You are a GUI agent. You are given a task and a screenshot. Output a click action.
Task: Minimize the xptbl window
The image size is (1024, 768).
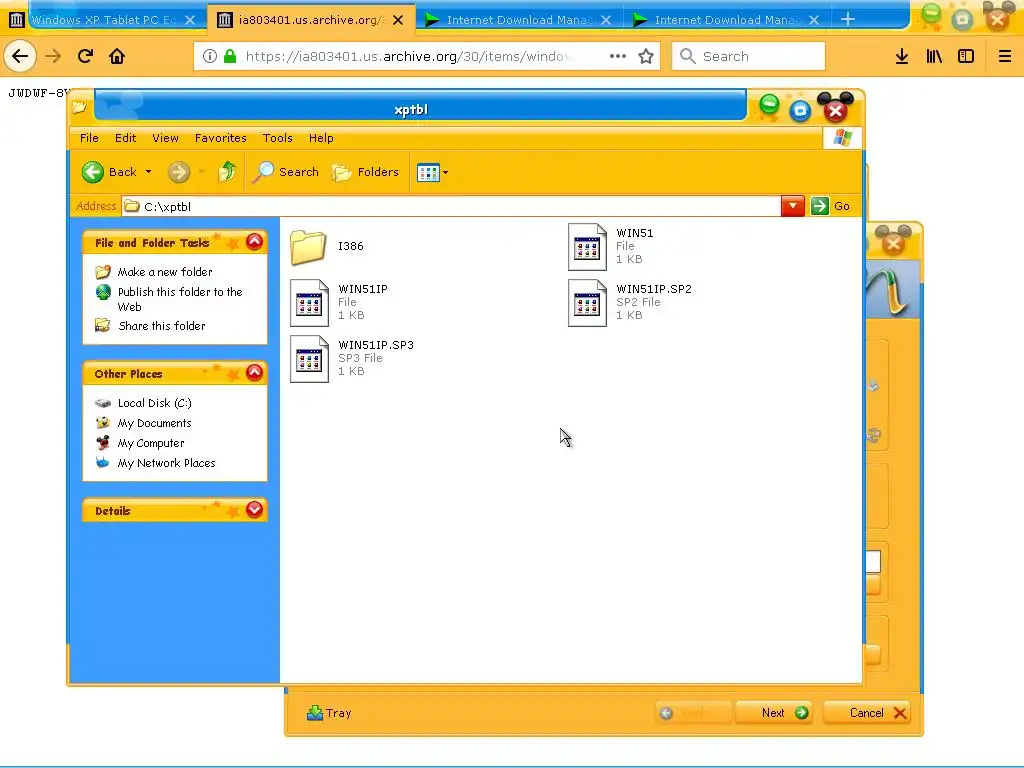click(769, 105)
